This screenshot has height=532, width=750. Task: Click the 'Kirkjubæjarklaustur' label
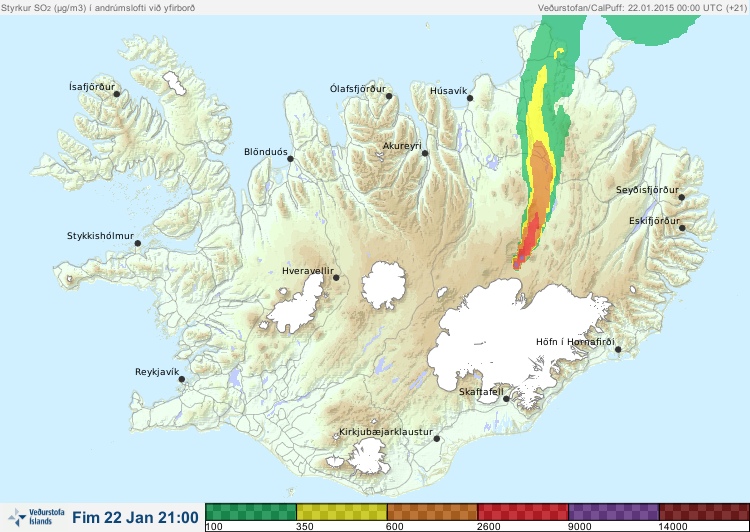[x=386, y=432]
